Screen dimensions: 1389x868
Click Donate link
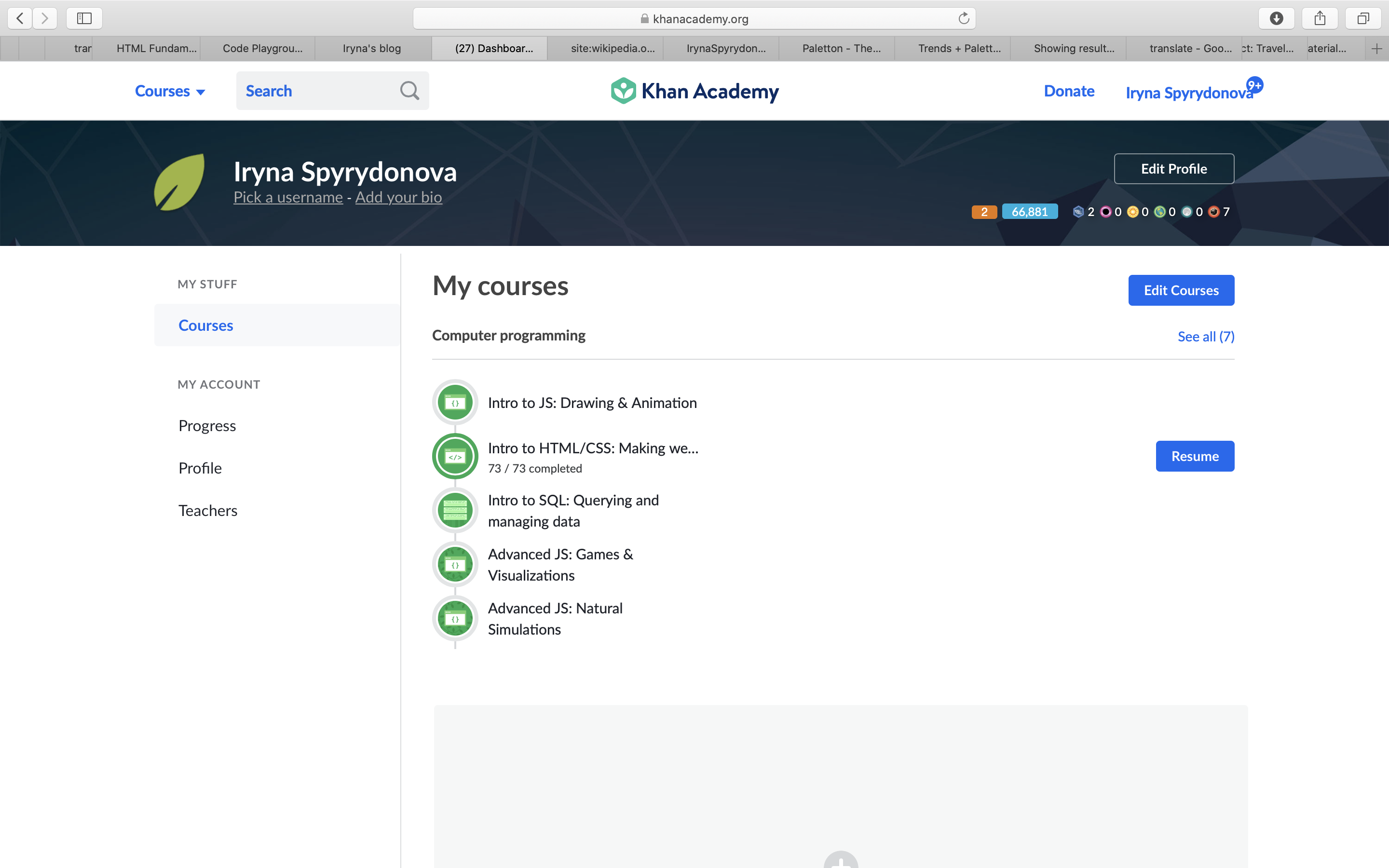1069,91
